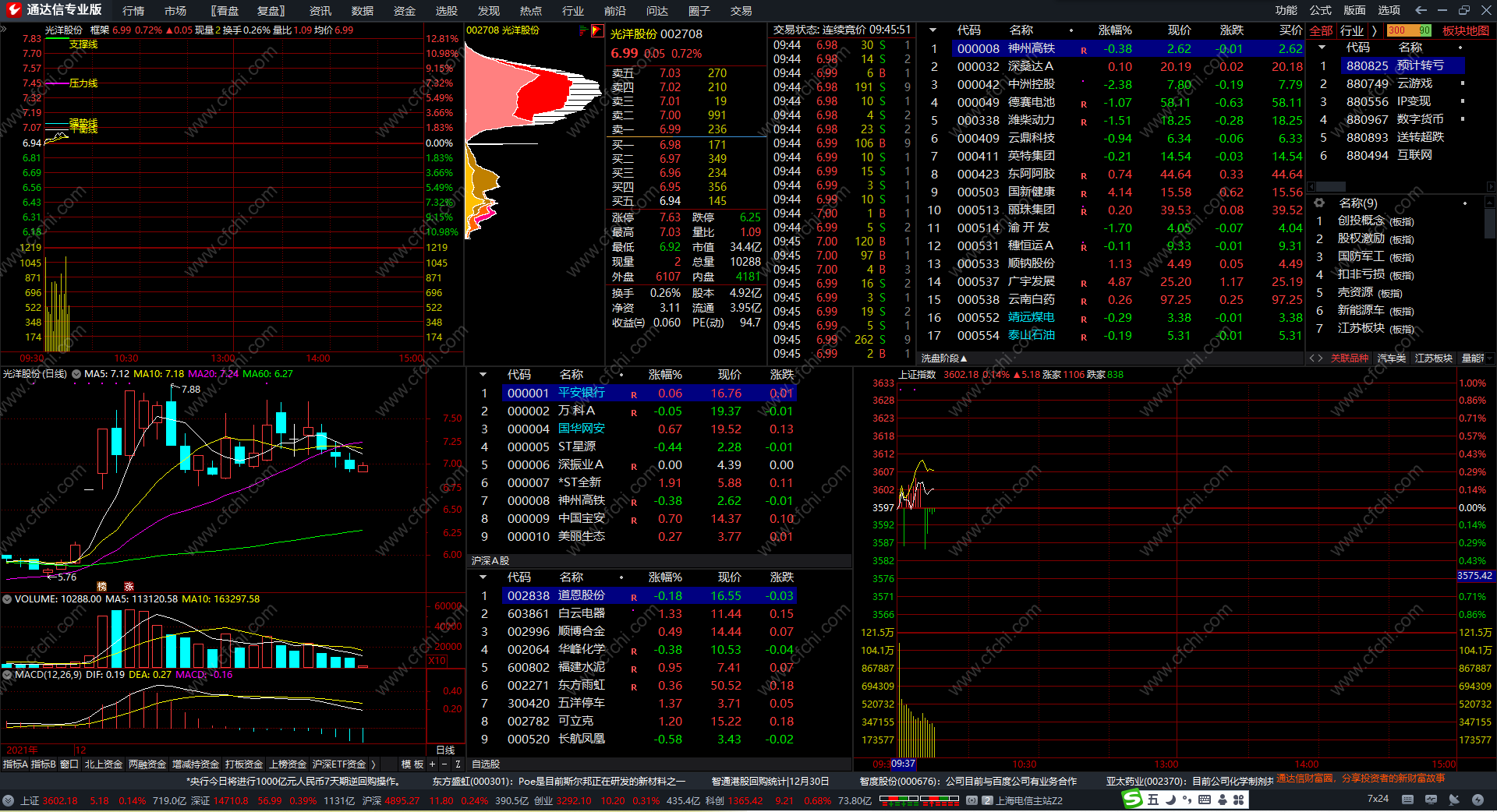1497x812 pixels.
Task: Switch to the 全部 sector tab
Action: point(1321,30)
